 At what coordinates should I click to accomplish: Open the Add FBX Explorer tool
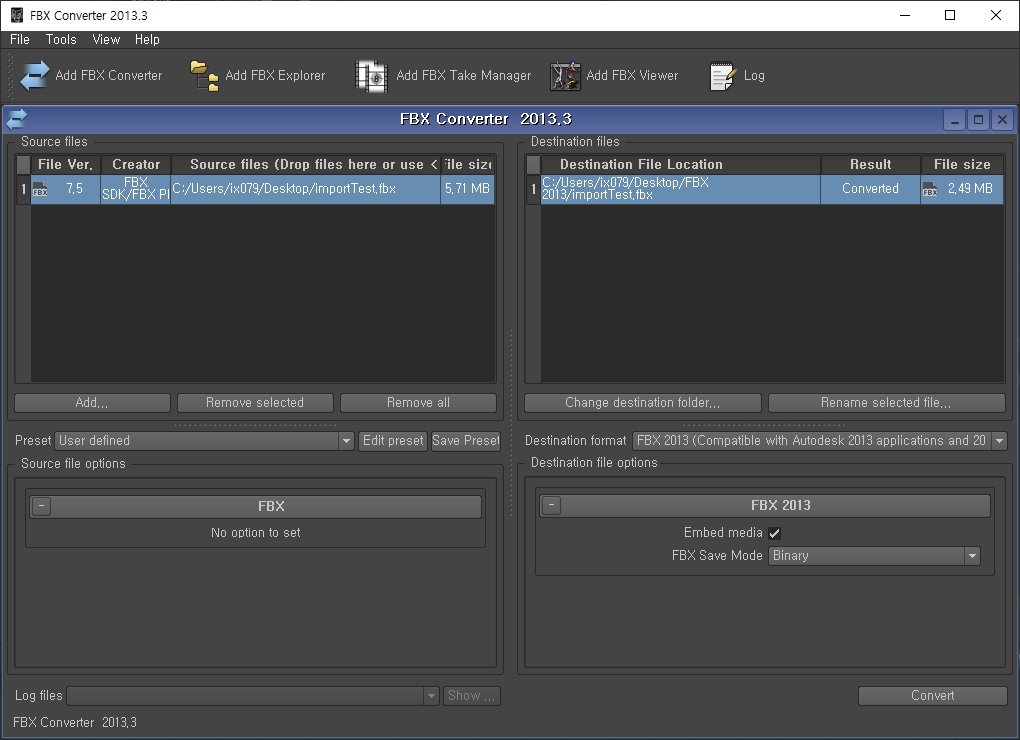205,76
